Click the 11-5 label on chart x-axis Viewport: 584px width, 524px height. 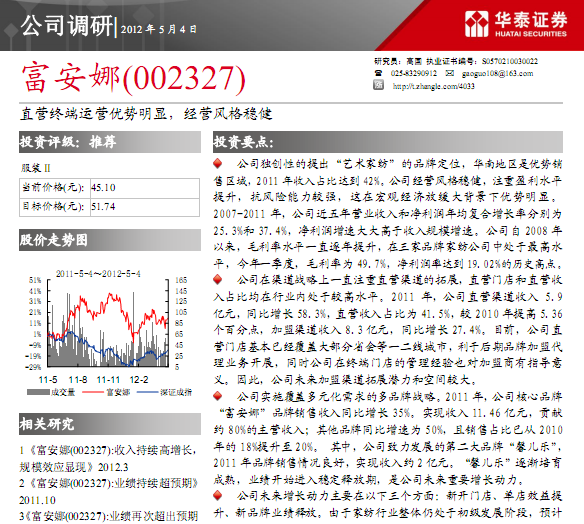click(x=48, y=380)
